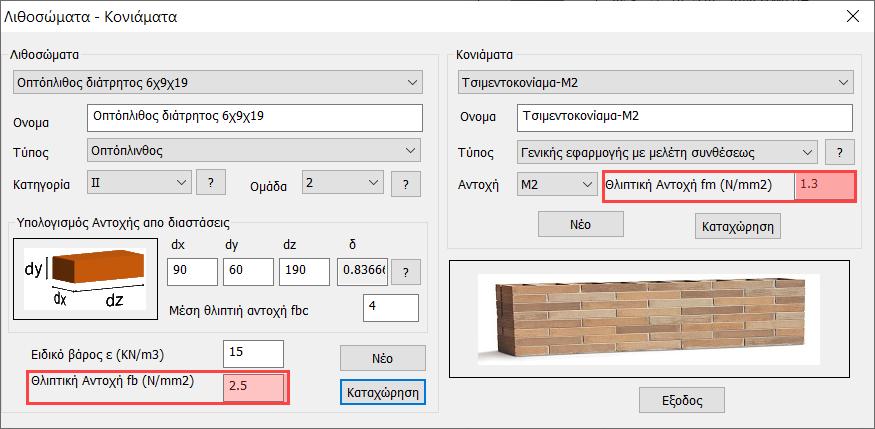Click the Θλιπτική Αντοχή fm field 1.3
Viewport: 875px width, 429px height.
click(x=824, y=187)
